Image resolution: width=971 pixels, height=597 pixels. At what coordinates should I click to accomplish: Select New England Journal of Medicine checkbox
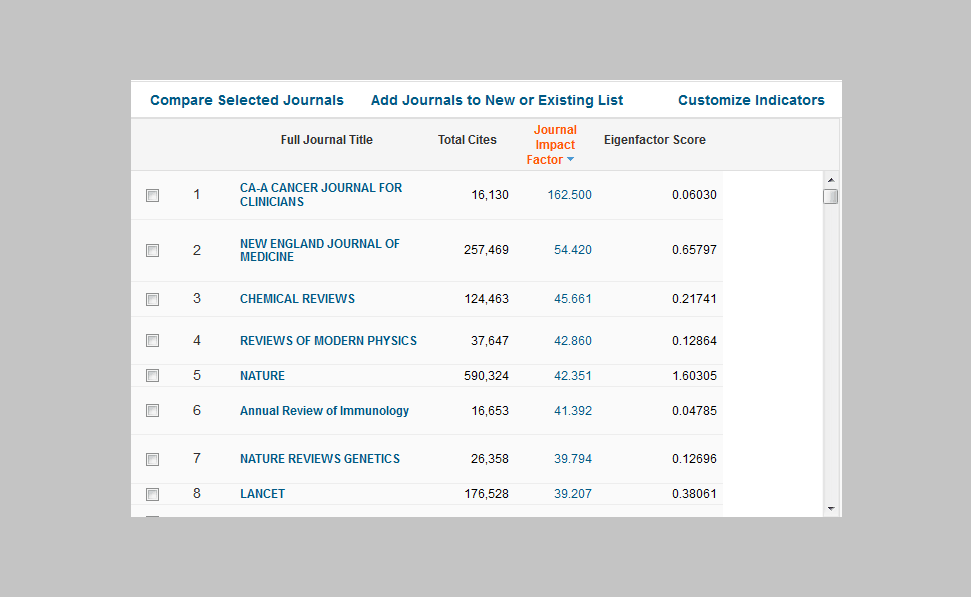click(152, 250)
